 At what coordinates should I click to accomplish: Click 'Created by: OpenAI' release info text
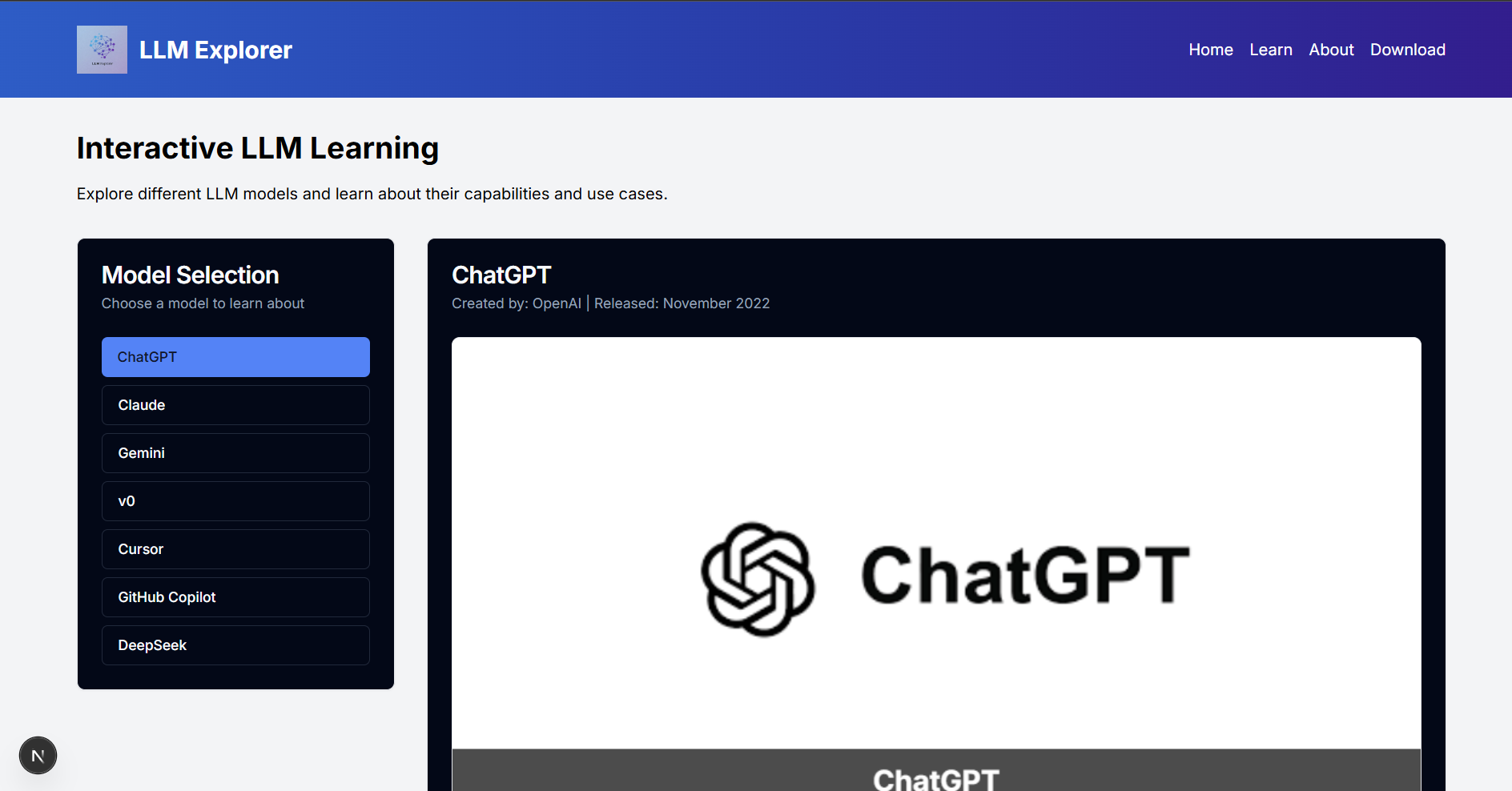click(610, 303)
